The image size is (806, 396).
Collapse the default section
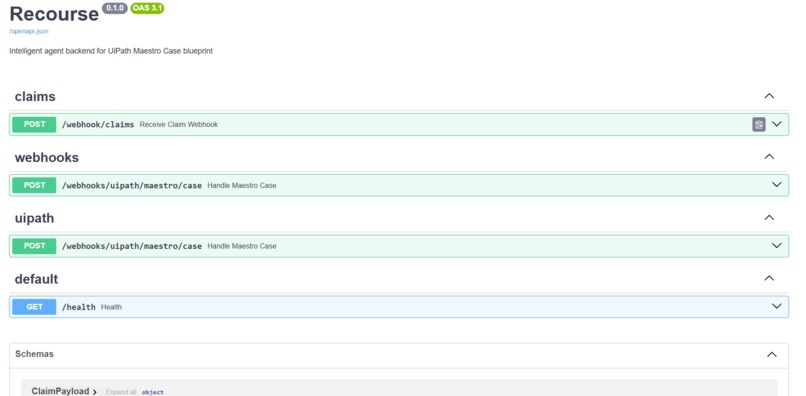pyautogui.click(x=769, y=278)
